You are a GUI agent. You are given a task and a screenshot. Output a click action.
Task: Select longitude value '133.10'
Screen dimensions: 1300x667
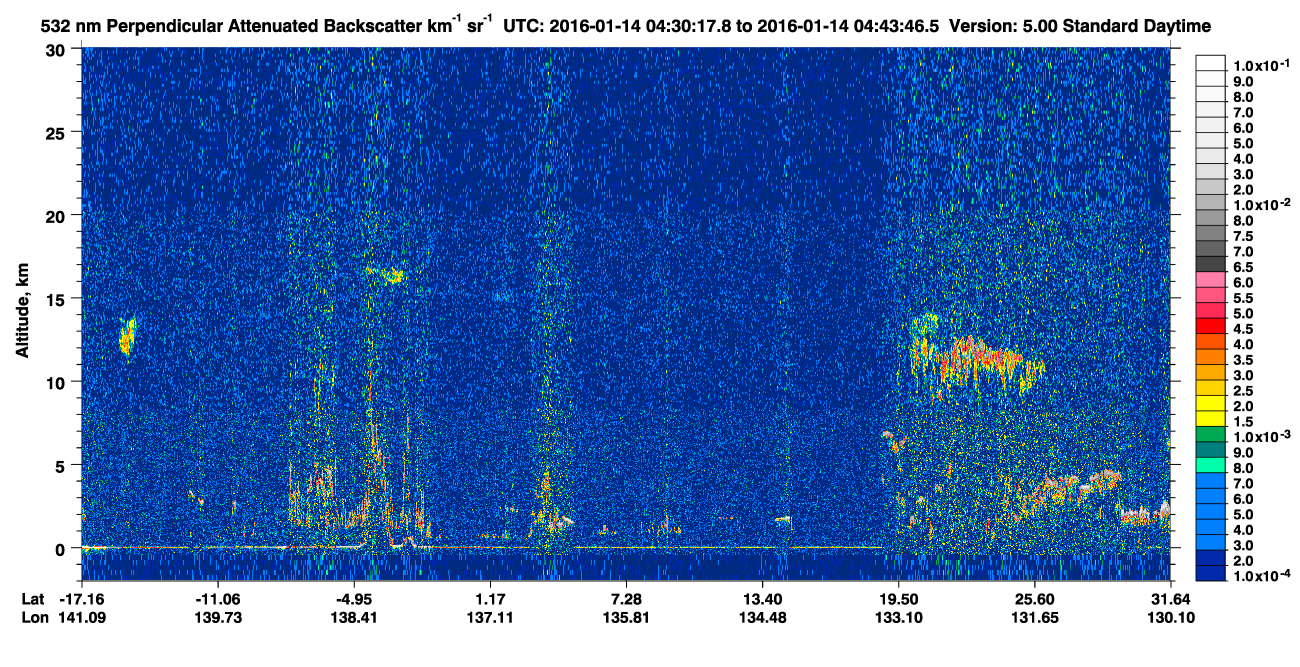tap(898, 617)
